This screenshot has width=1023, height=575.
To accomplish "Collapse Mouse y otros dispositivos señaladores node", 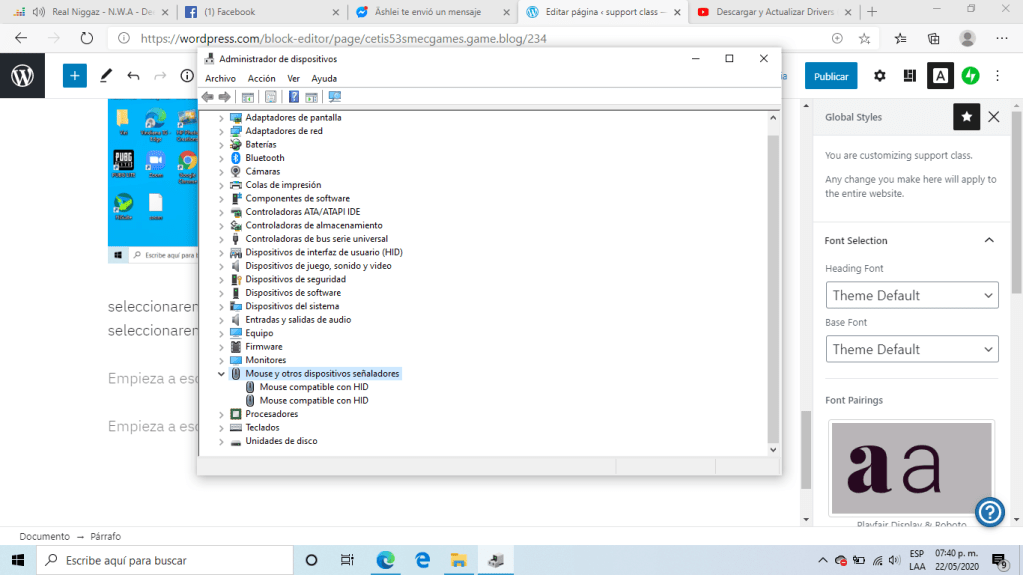I will point(222,374).
